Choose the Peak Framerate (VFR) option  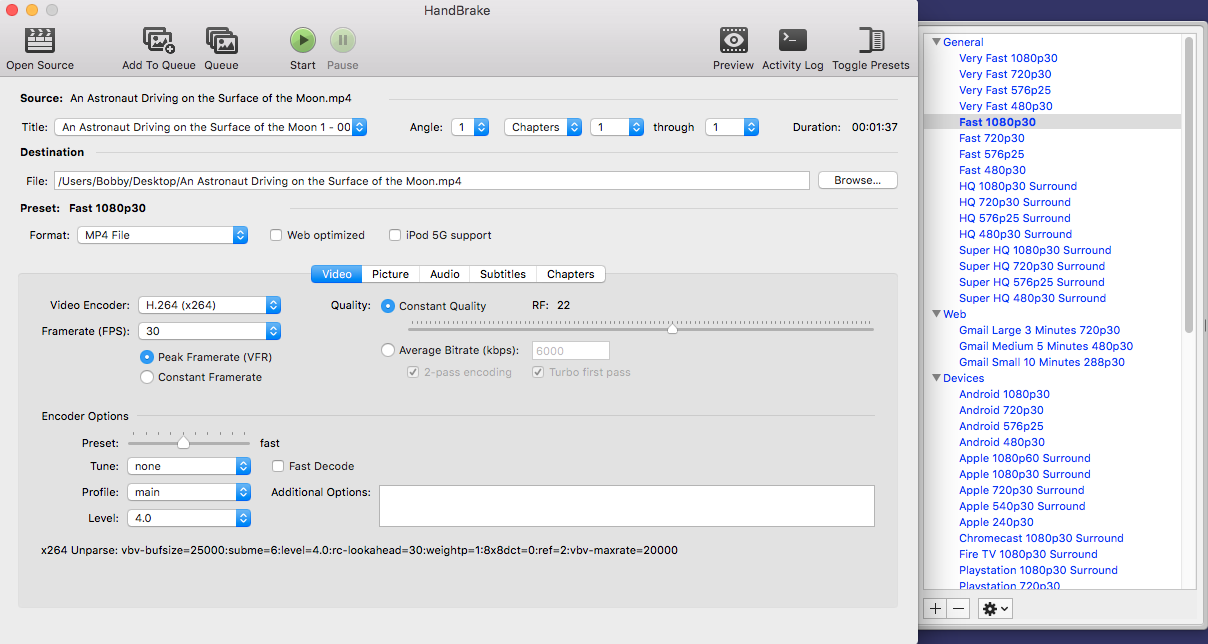pos(147,357)
